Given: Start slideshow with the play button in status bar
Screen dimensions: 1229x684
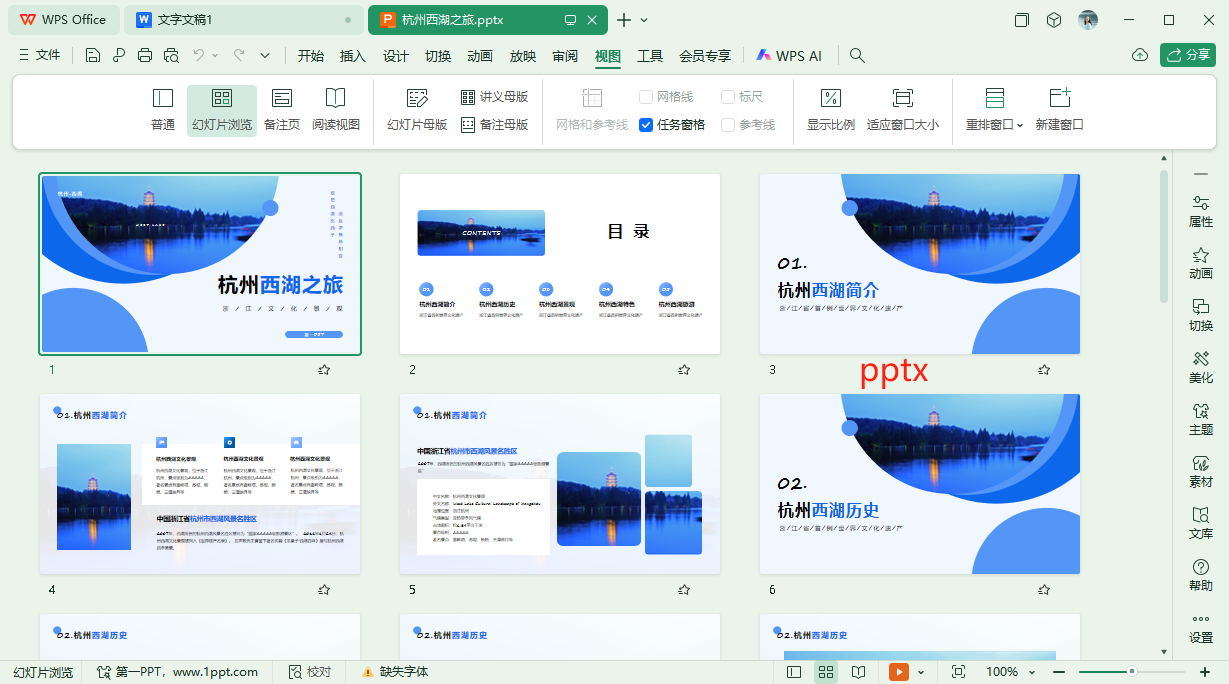Looking at the screenshot, I should 897,671.
